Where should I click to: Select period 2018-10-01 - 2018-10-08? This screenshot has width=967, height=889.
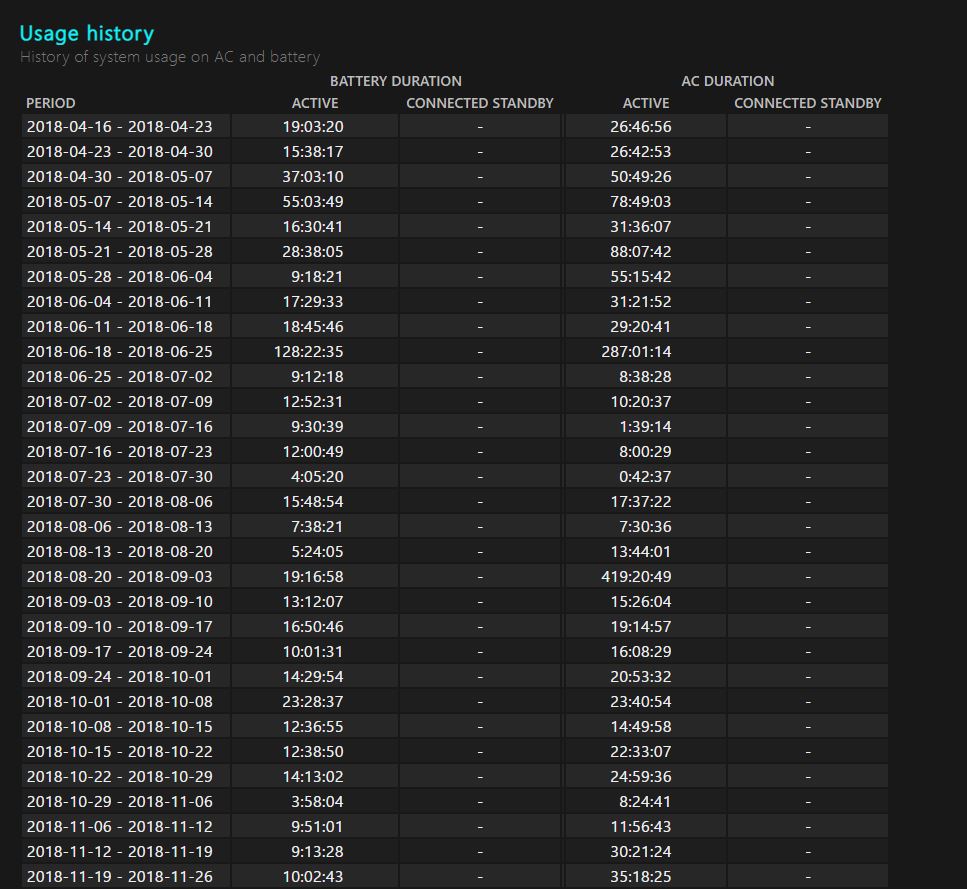coord(120,702)
